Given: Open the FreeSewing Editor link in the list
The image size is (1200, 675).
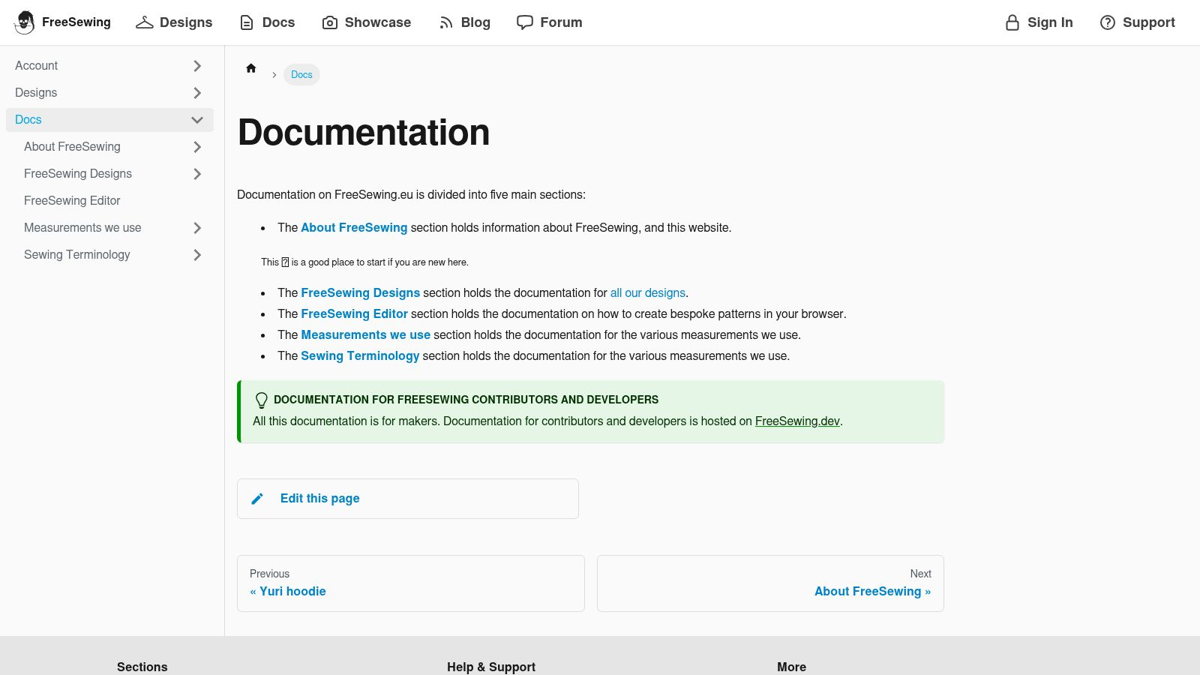Looking at the screenshot, I should coord(354,314).
